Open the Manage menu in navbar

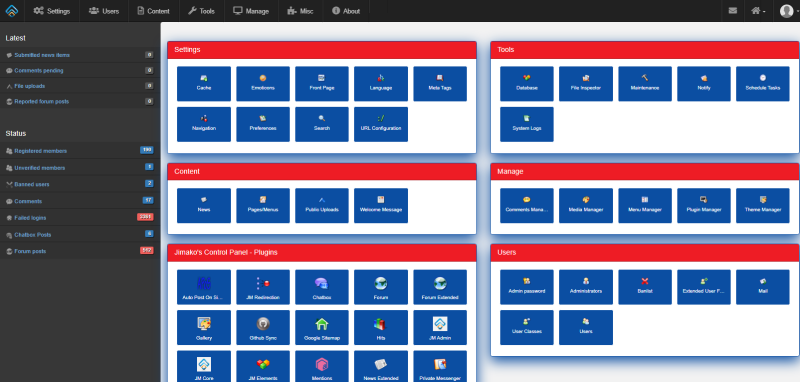[x=251, y=11]
